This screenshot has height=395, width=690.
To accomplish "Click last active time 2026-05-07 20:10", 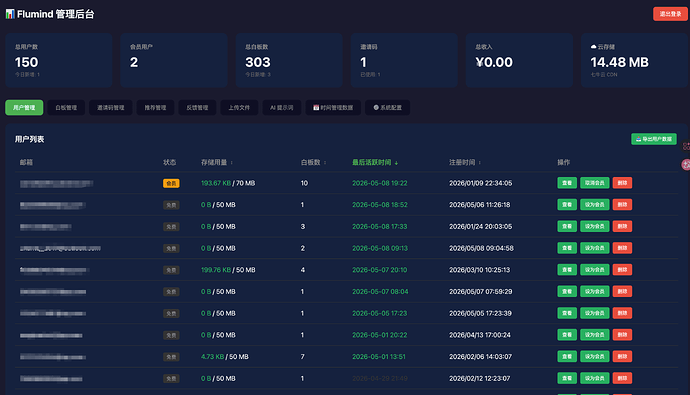I will click(x=379, y=270).
